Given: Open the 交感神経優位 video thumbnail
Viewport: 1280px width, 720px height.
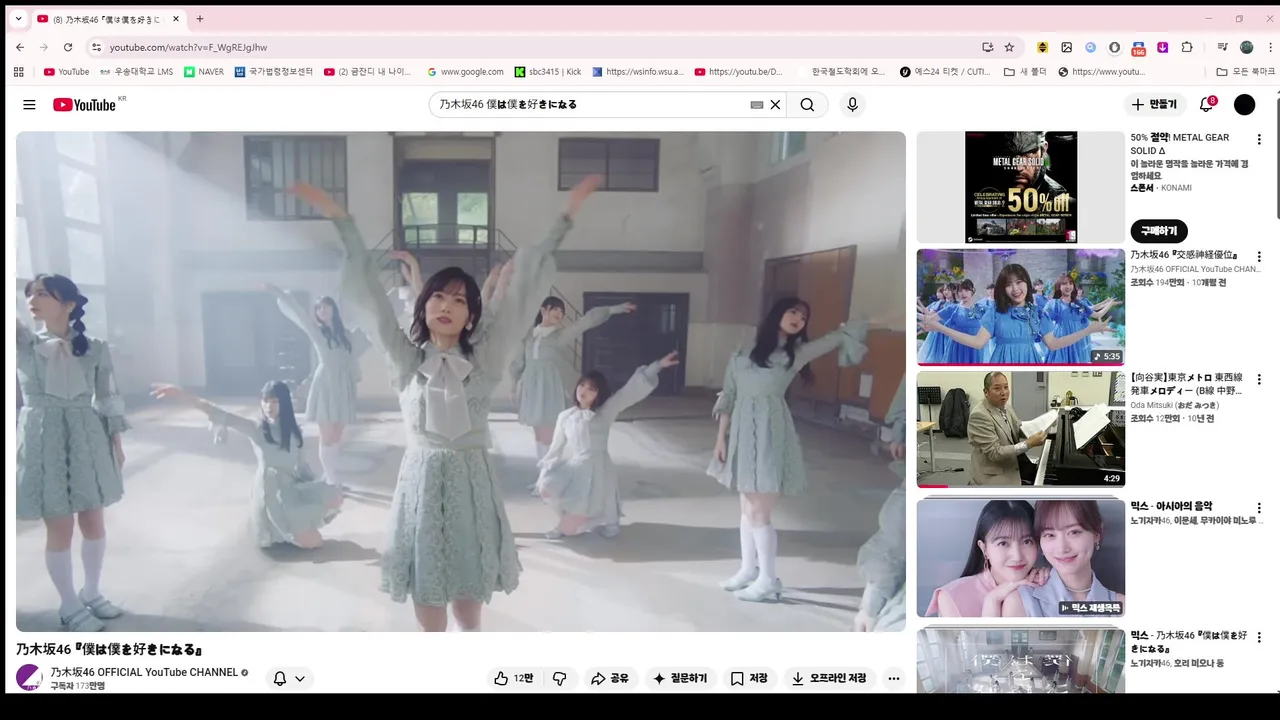Looking at the screenshot, I should click(x=1021, y=307).
